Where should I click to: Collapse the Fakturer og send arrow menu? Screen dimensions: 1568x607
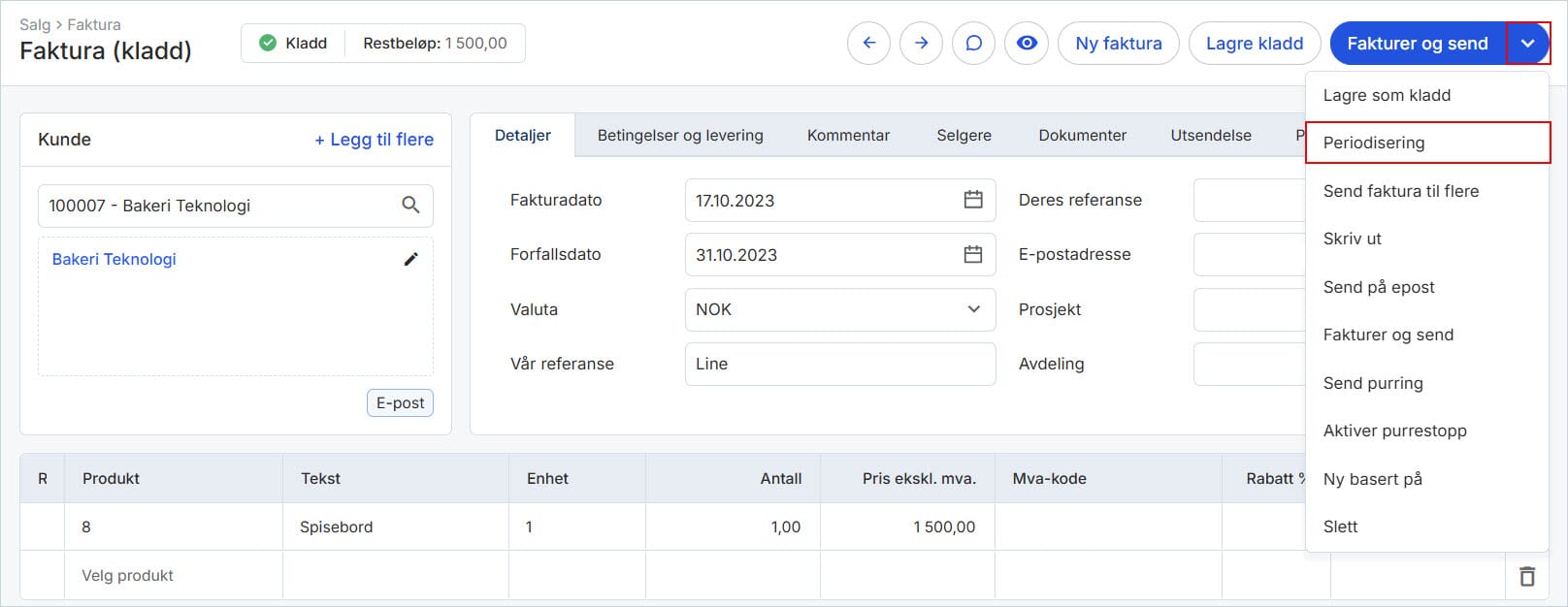[1527, 44]
